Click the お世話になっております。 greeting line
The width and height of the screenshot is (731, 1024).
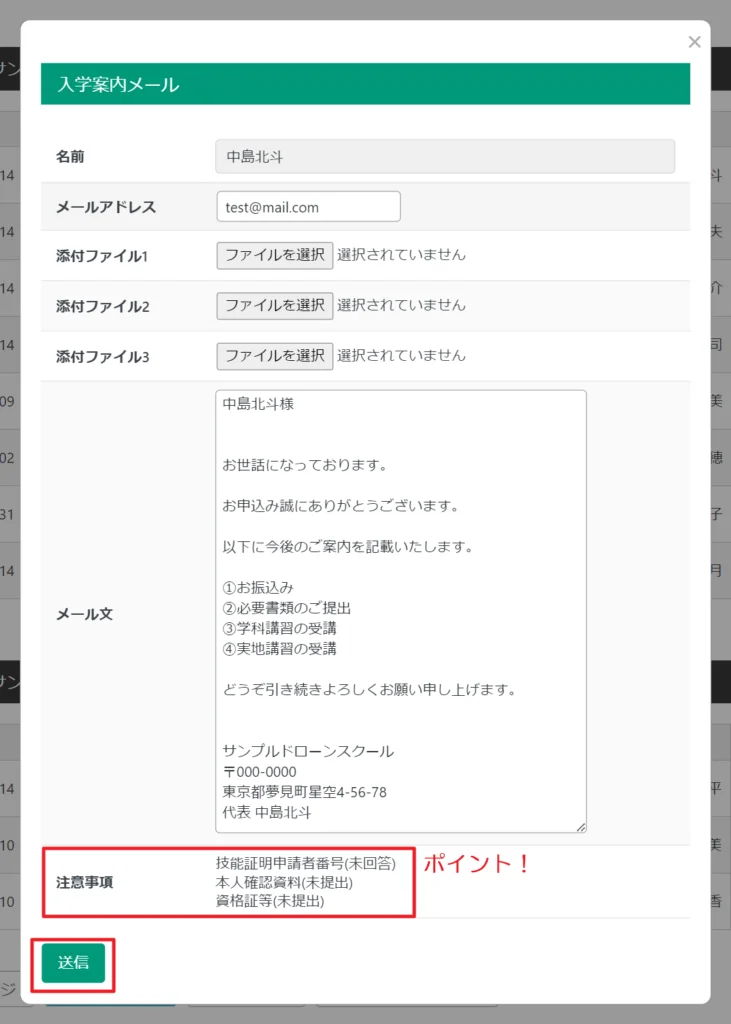304,465
